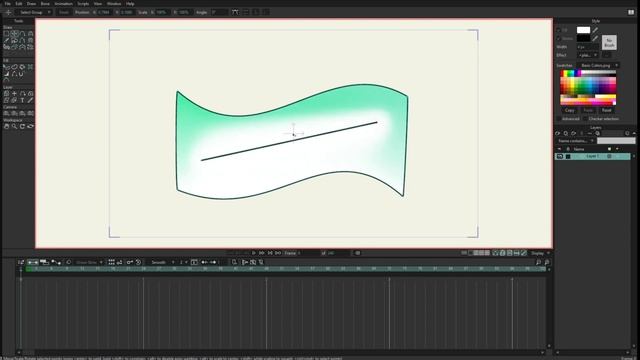Click the pencil icon at right of display toolbar
Viewport: 640px width, 360px height.
pos(524,253)
